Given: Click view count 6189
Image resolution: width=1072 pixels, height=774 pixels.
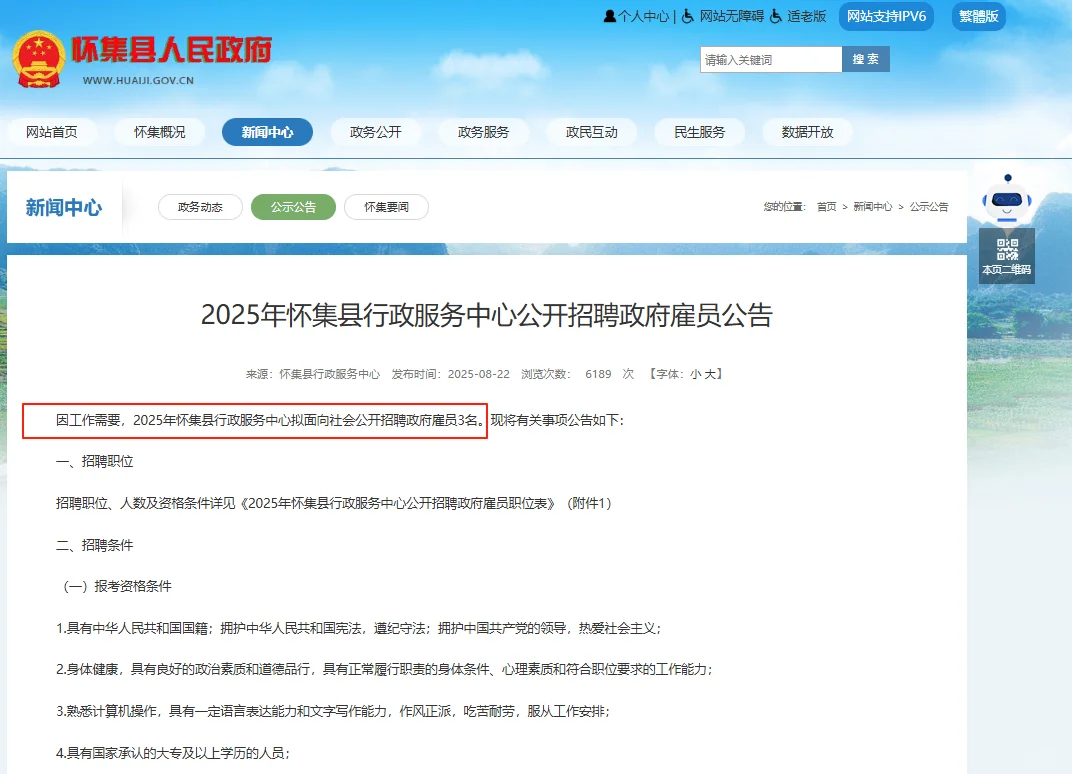Looking at the screenshot, I should tap(598, 374).
